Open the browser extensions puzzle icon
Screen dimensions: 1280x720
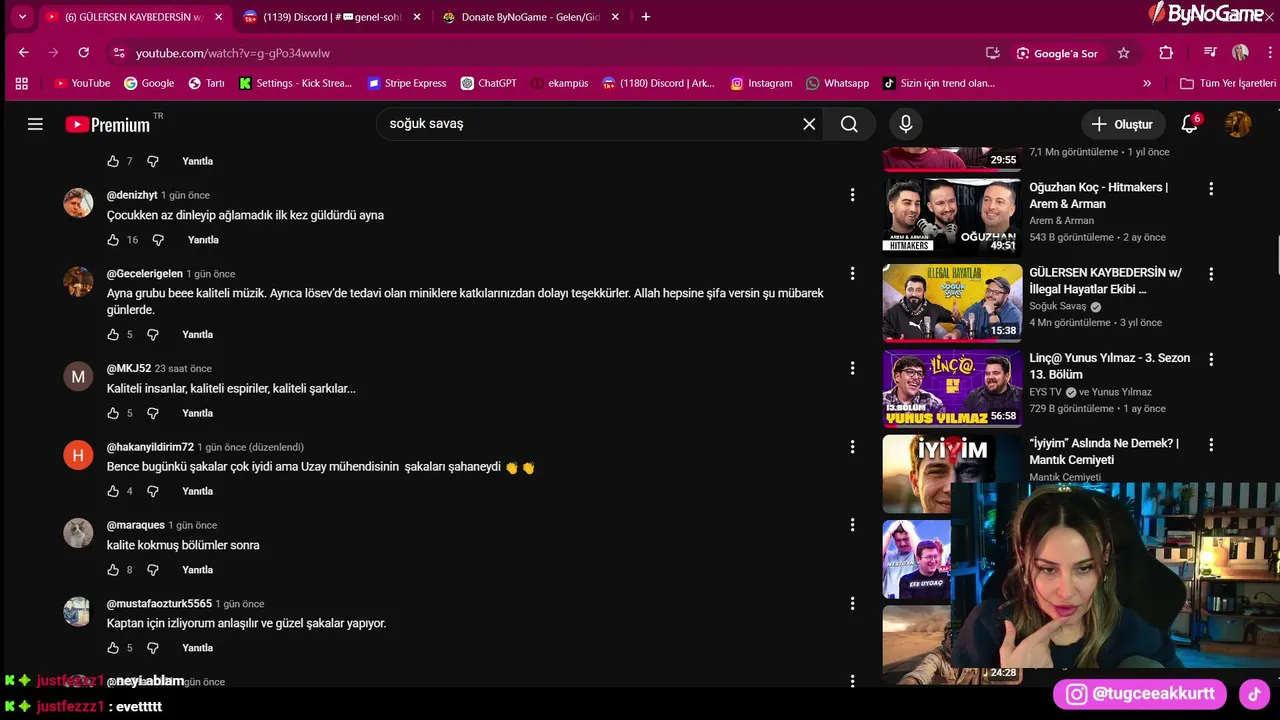pyautogui.click(x=1166, y=53)
